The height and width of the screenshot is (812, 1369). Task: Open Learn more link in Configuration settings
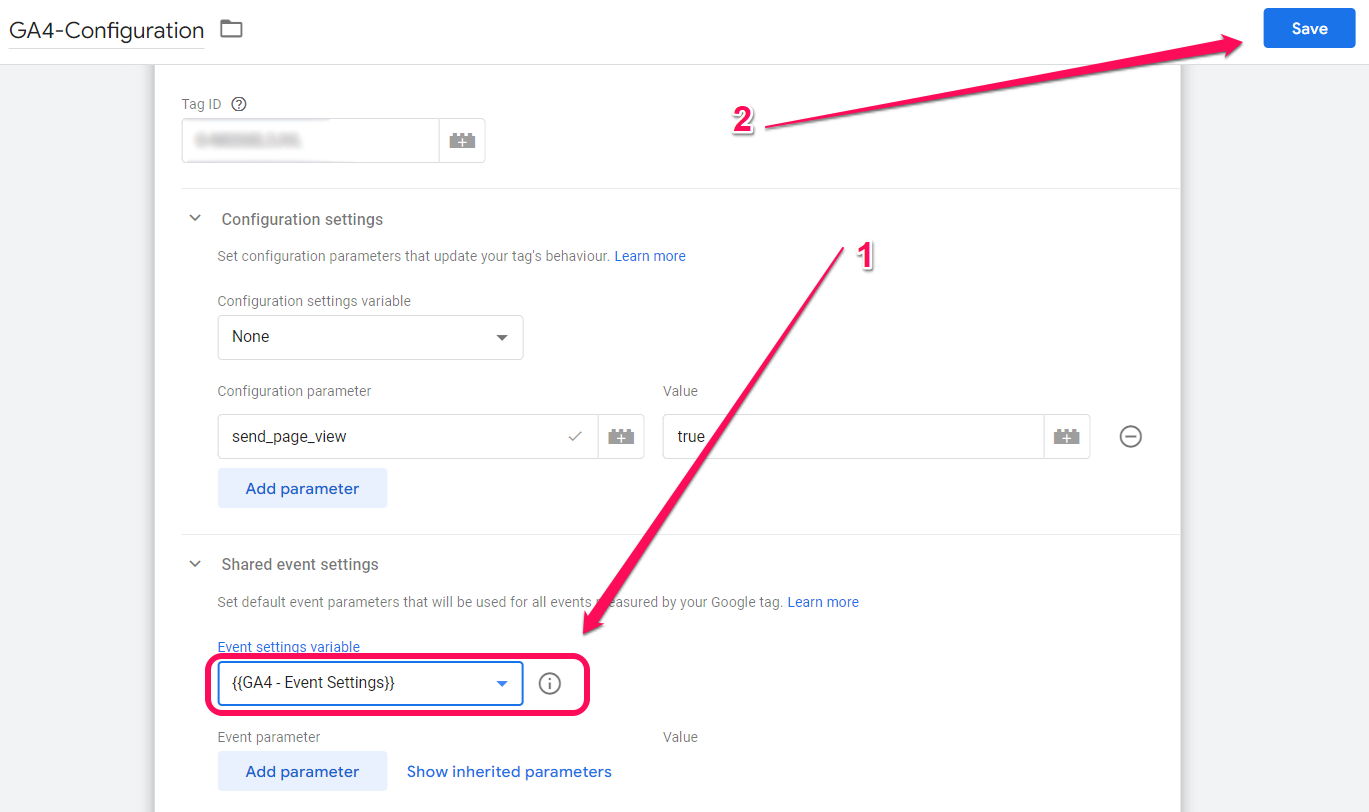(650, 256)
